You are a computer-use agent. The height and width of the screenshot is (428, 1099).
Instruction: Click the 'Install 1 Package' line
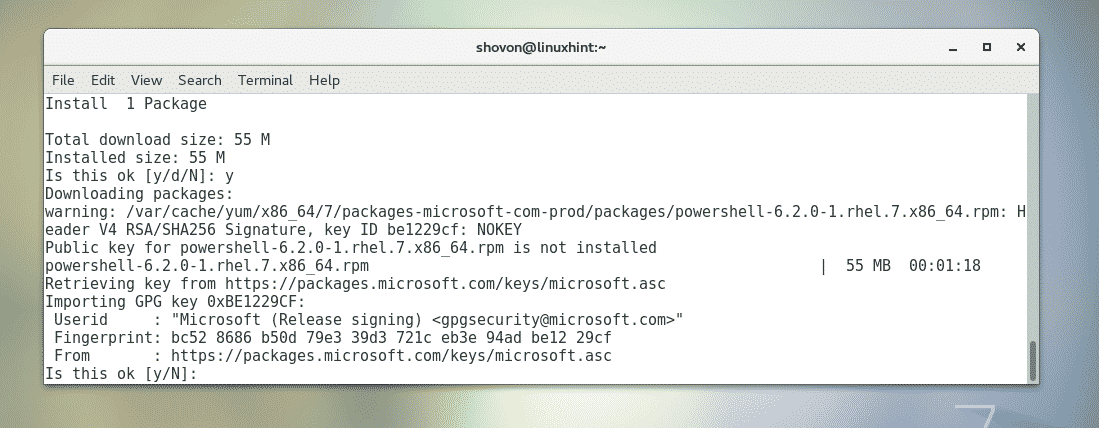pyautogui.click(x=126, y=103)
